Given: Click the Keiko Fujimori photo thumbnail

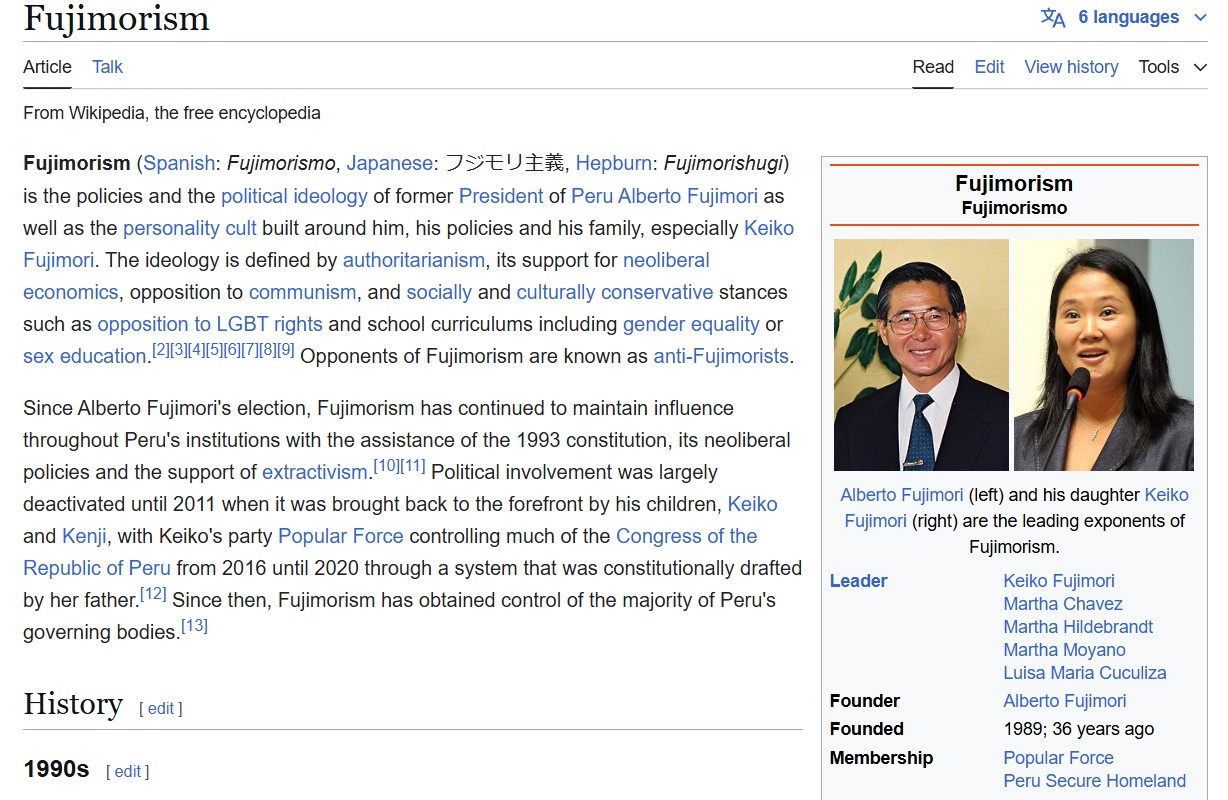Looking at the screenshot, I should pos(1104,355).
